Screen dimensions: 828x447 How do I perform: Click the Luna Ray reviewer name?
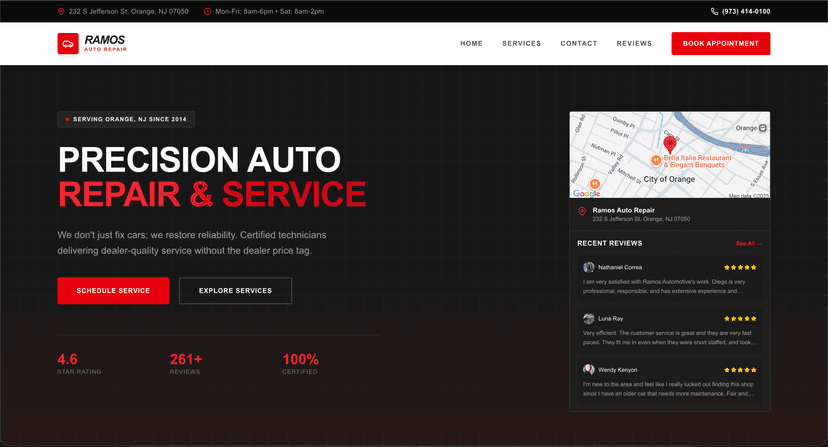point(610,319)
